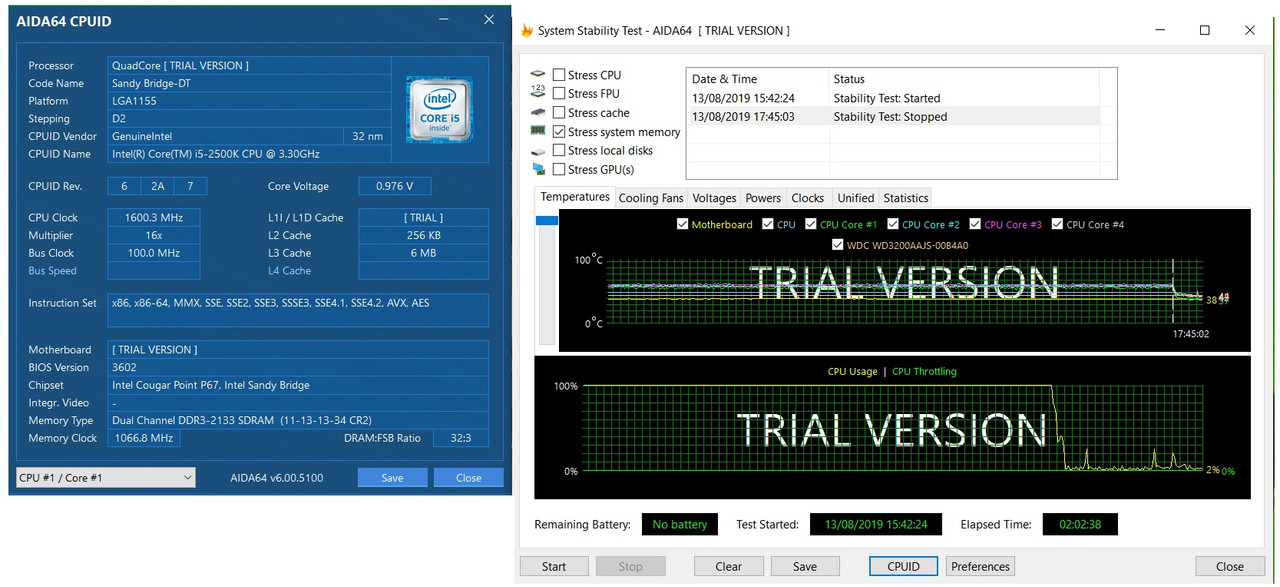1280x587 pixels.
Task: Open the CPU #1 / Core #1 dropdown
Action: [x=105, y=477]
